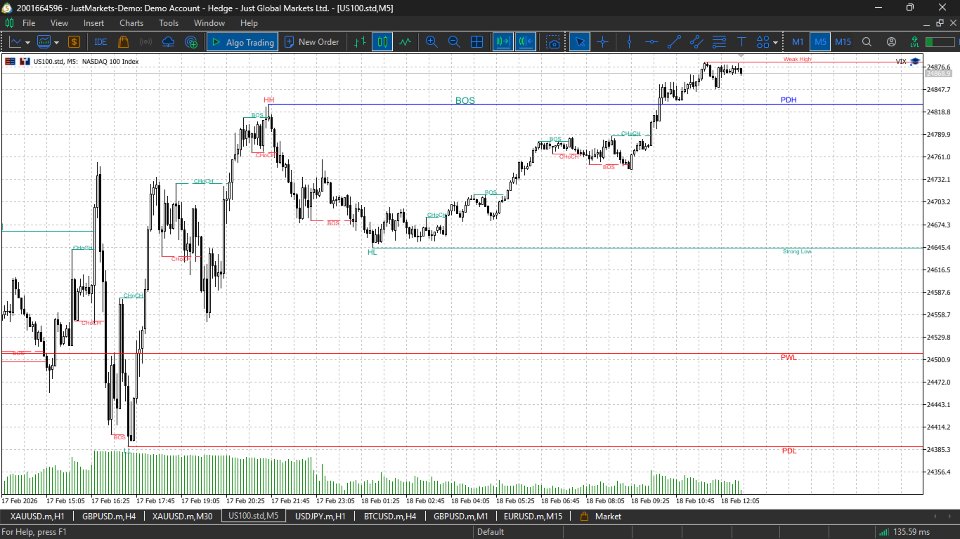Click the New Order button

[x=312, y=42]
